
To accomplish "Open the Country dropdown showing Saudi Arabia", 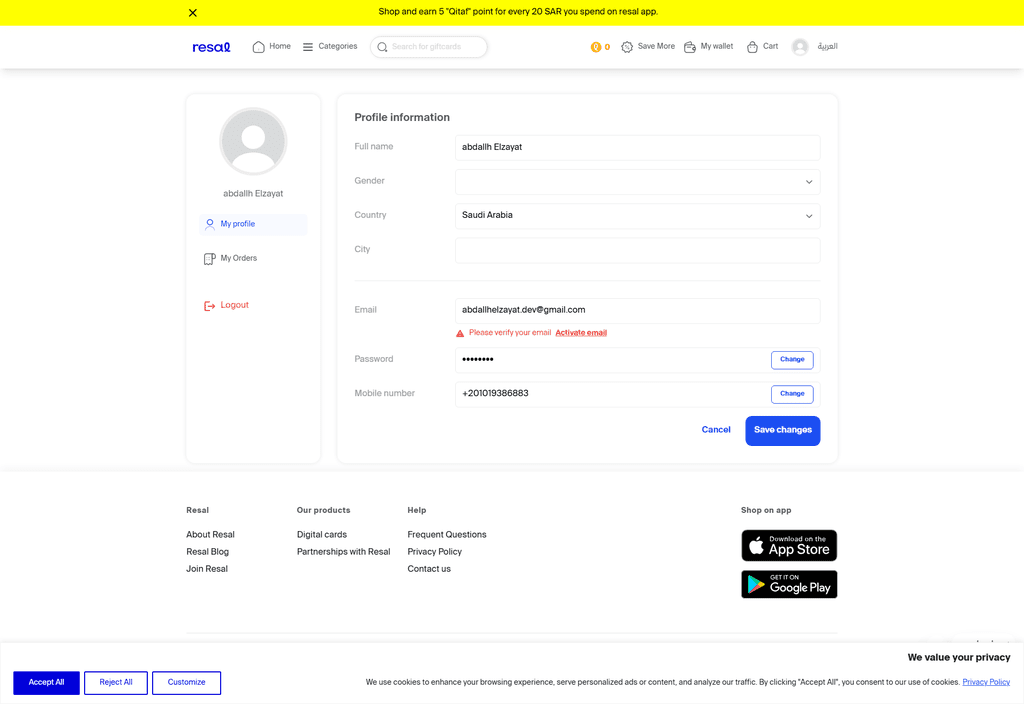I will [x=637, y=216].
